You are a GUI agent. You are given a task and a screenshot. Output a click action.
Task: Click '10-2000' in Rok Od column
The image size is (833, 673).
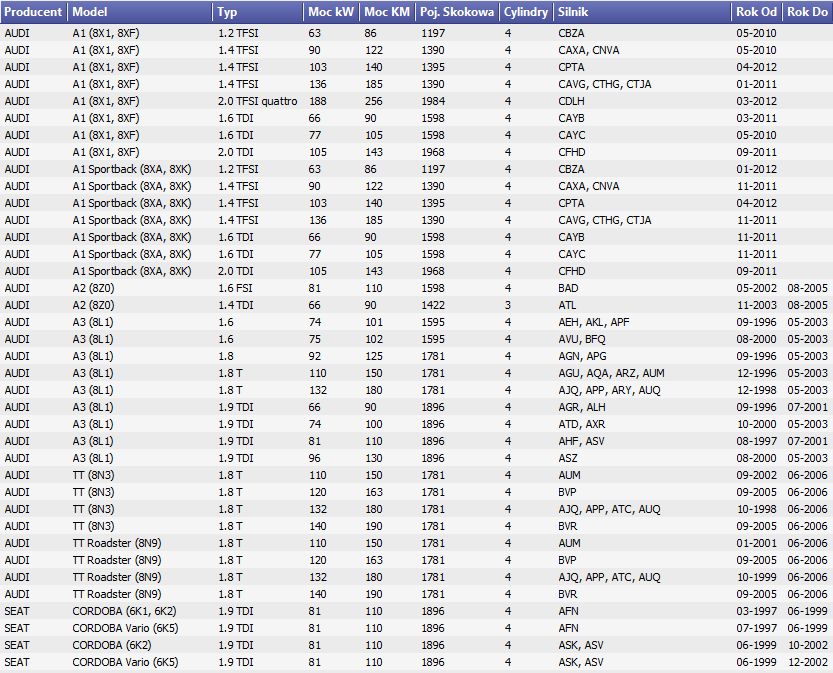point(756,424)
